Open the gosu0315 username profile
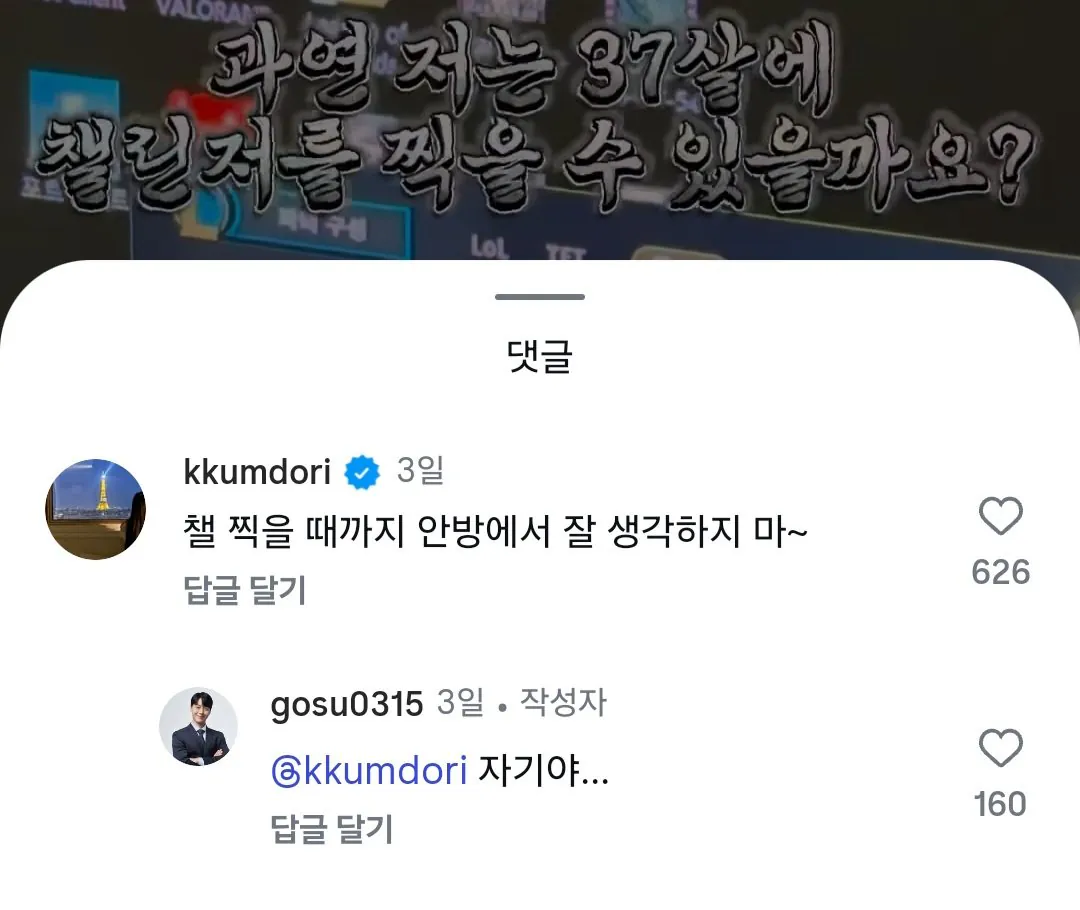 point(346,705)
